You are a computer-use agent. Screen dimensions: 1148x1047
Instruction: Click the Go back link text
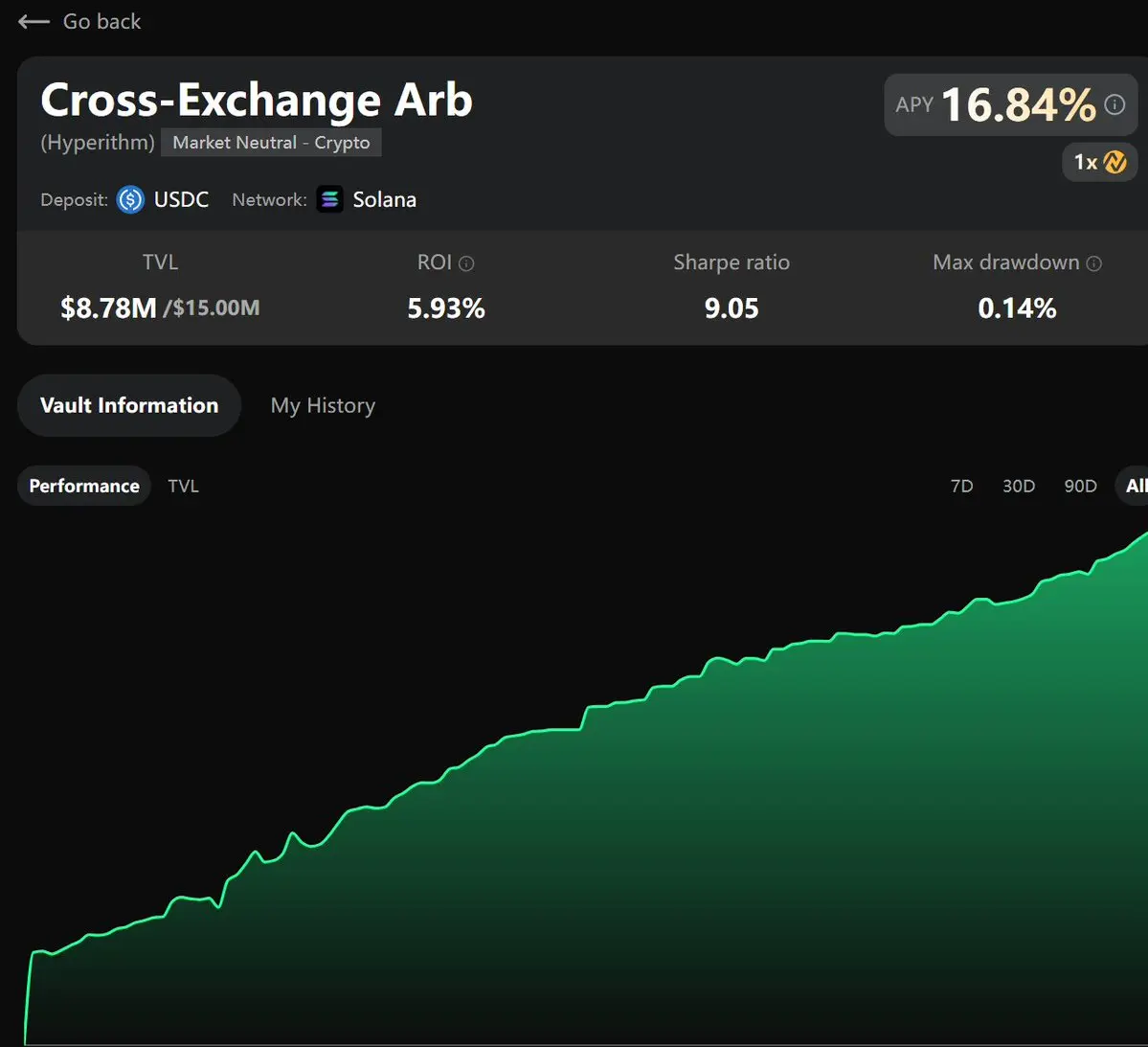tap(101, 22)
